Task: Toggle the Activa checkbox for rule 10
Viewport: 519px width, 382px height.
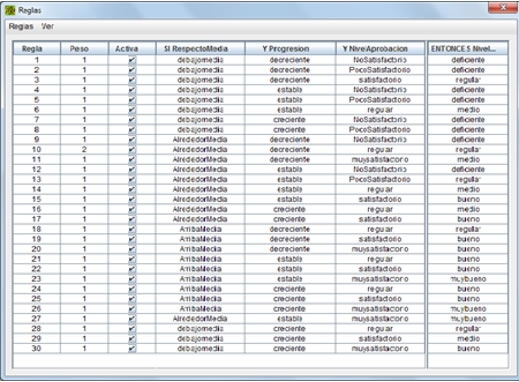Action: [132, 150]
